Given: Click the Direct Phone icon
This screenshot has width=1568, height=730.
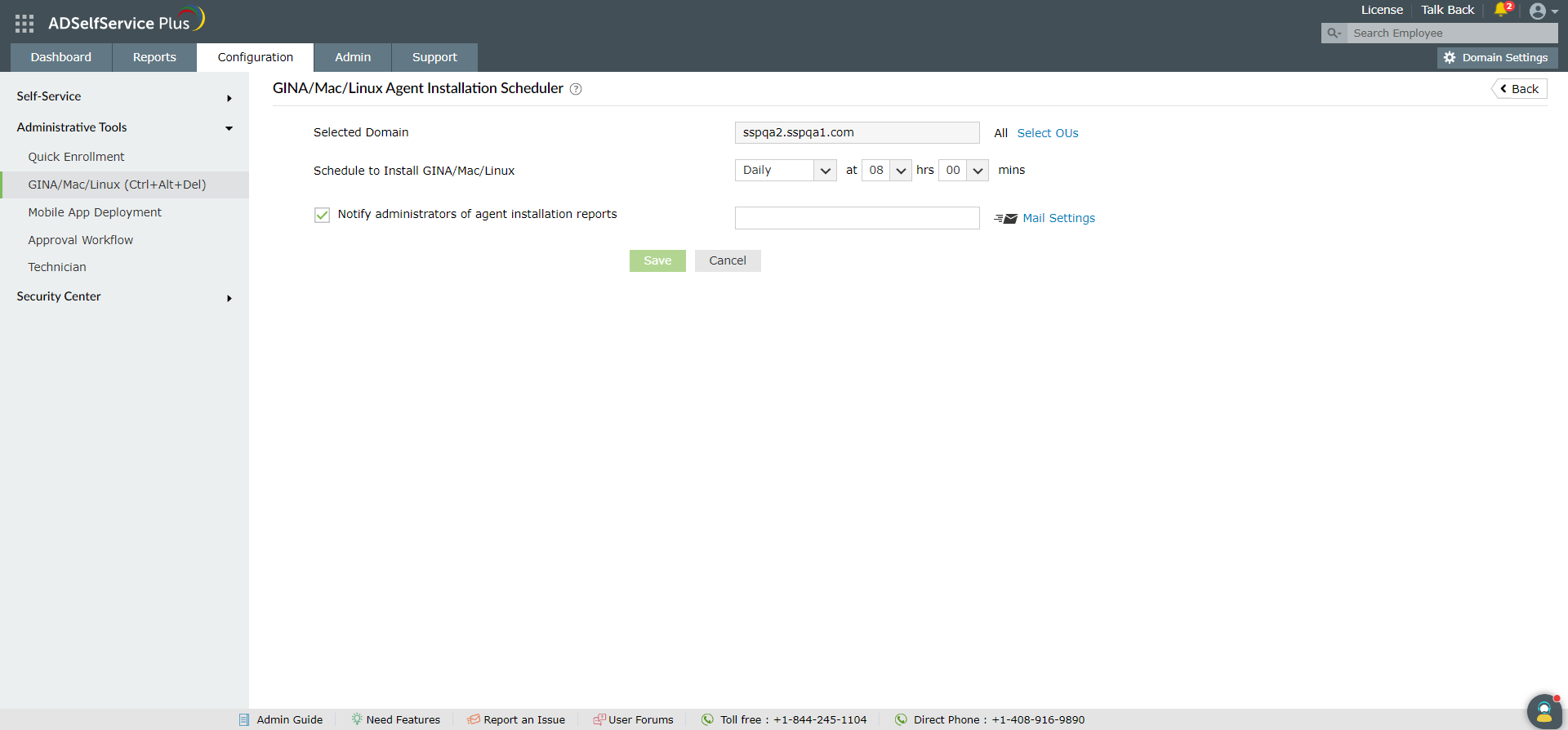Looking at the screenshot, I should (901, 719).
